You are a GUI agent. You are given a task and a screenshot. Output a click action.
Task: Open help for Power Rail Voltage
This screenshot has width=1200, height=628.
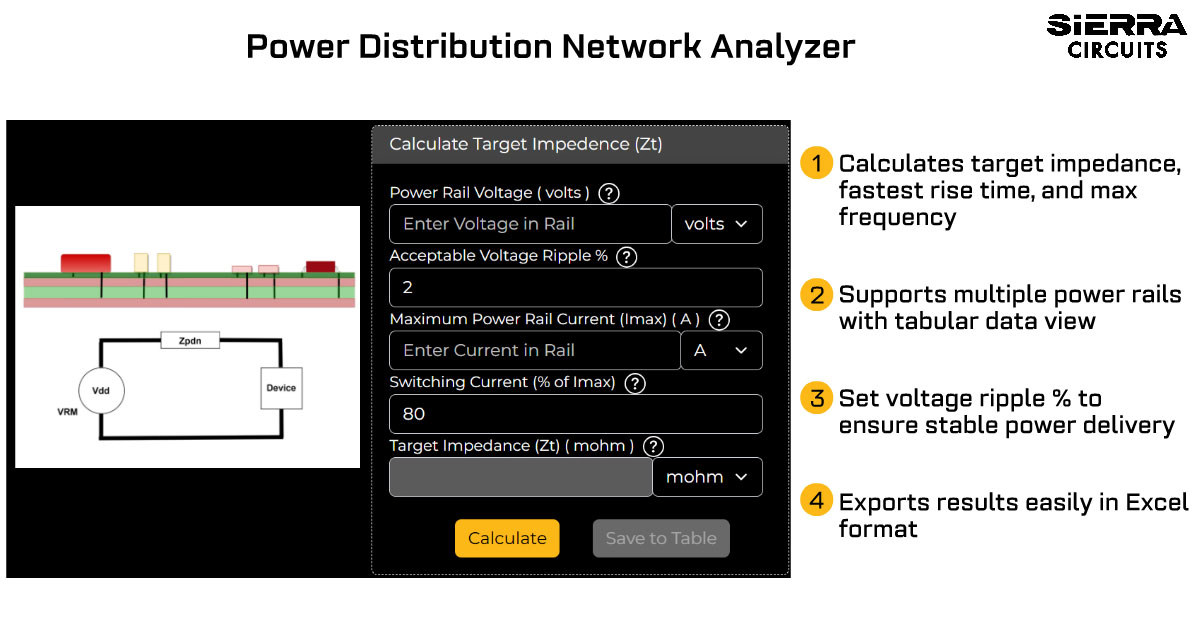608,193
